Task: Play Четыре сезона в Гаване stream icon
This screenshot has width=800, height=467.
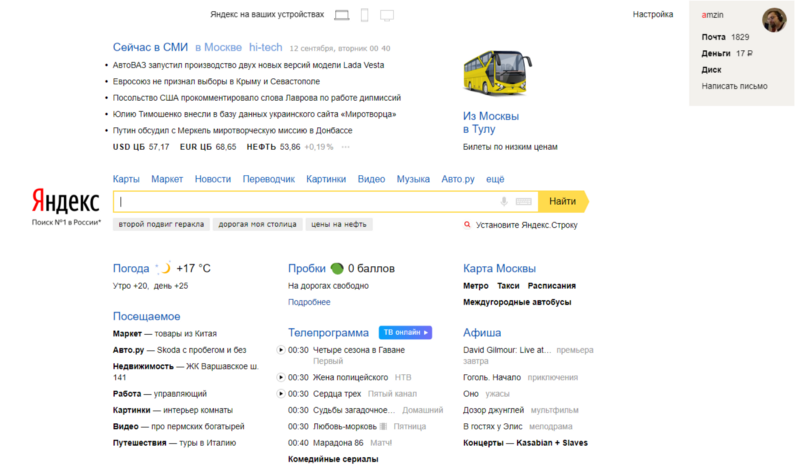Action: pos(281,350)
